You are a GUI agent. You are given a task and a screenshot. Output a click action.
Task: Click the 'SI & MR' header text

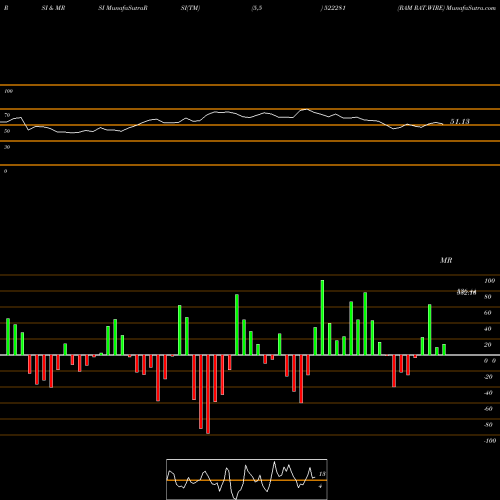(53, 8)
